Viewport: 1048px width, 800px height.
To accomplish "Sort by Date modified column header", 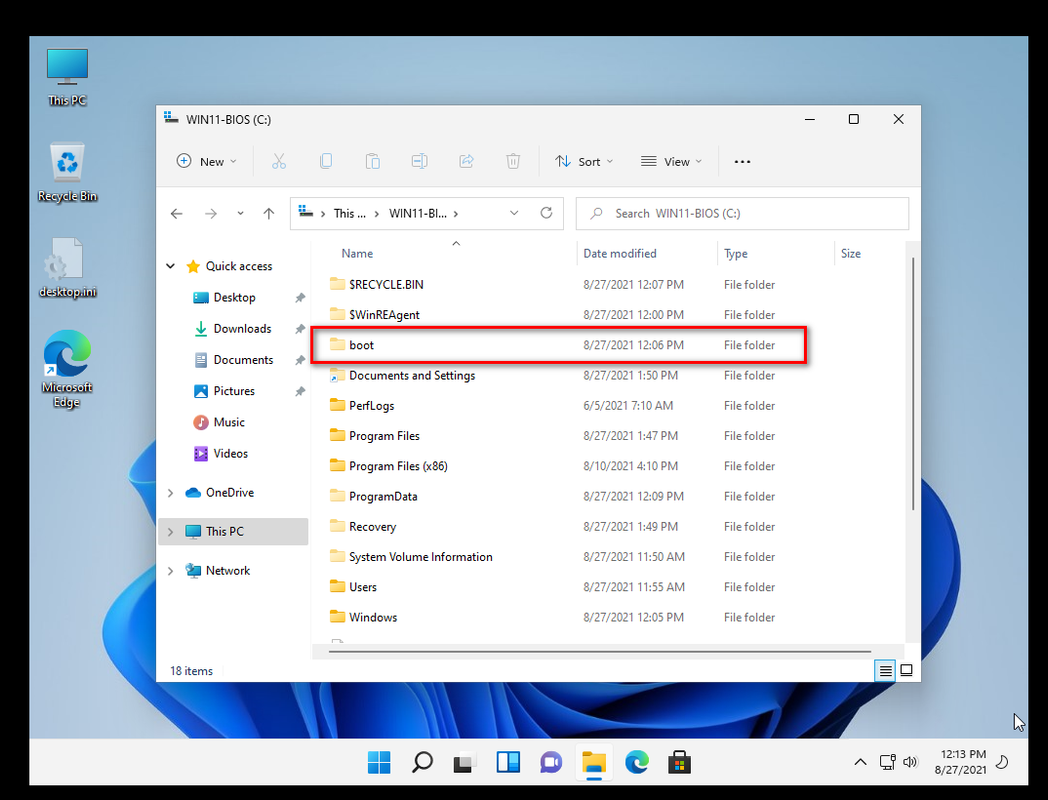I will click(x=620, y=253).
